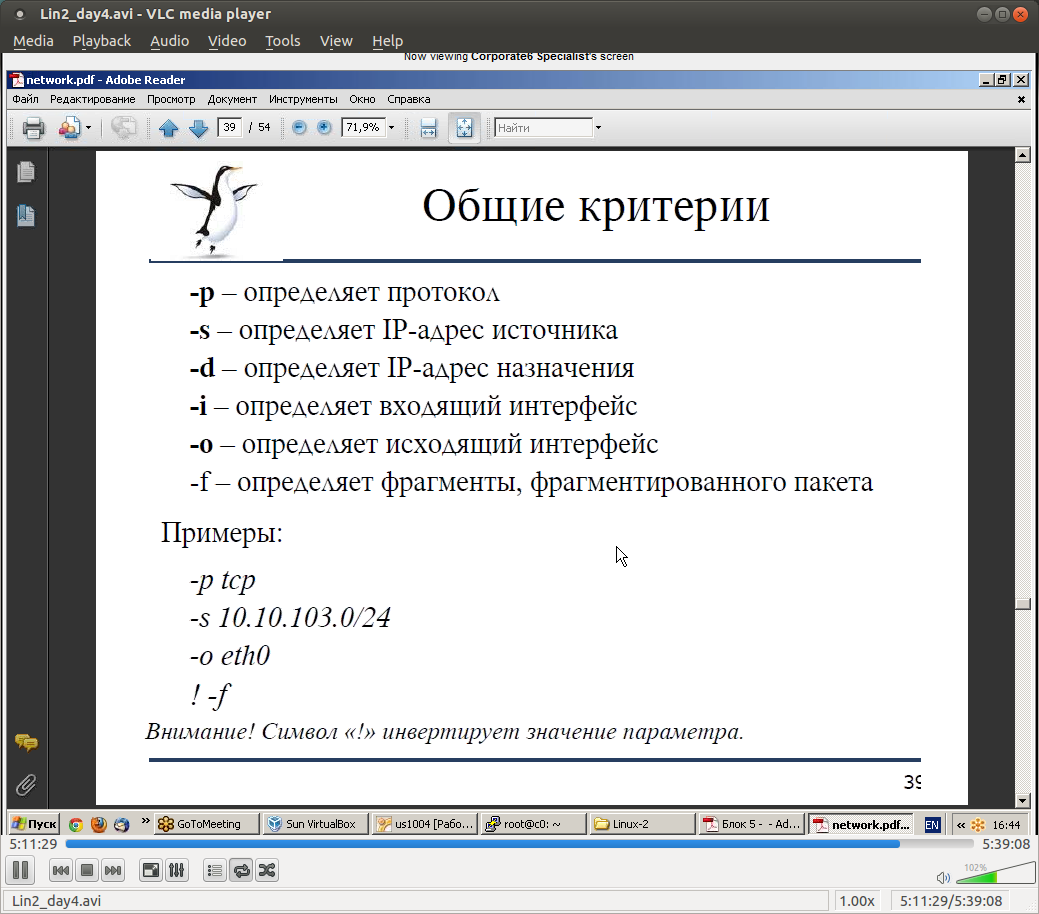Click the Пуск start button
Viewport: 1039px width, 914px height.
pyautogui.click(x=34, y=824)
